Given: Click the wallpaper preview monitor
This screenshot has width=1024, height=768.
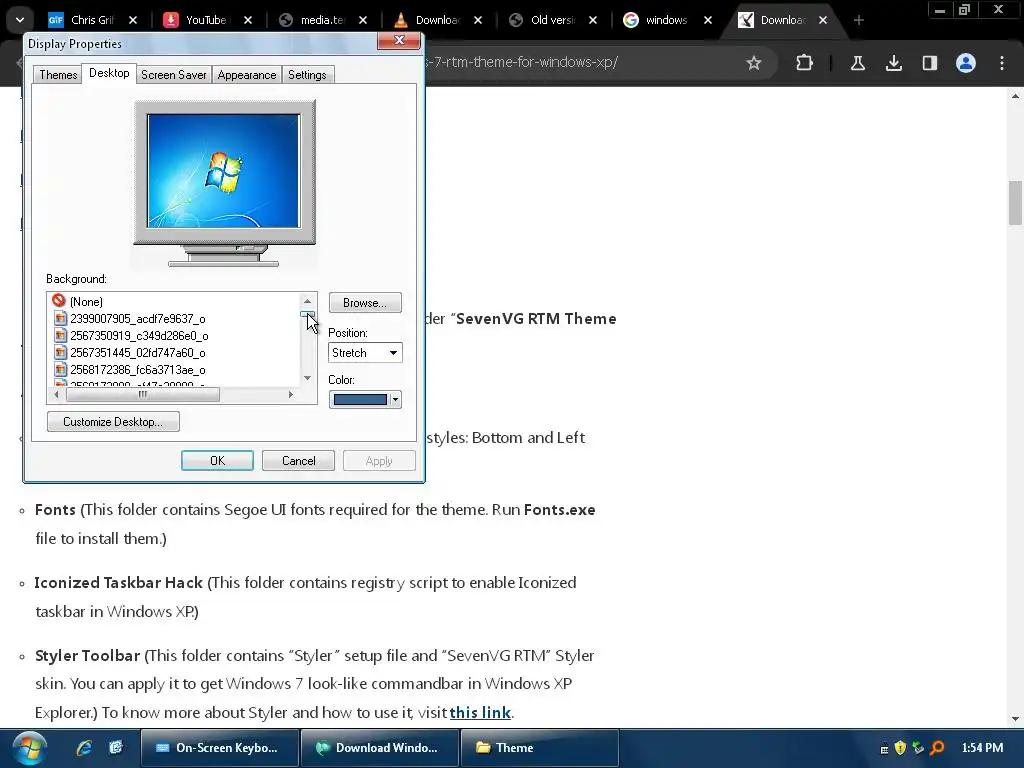Looking at the screenshot, I should pyautogui.click(x=225, y=183).
